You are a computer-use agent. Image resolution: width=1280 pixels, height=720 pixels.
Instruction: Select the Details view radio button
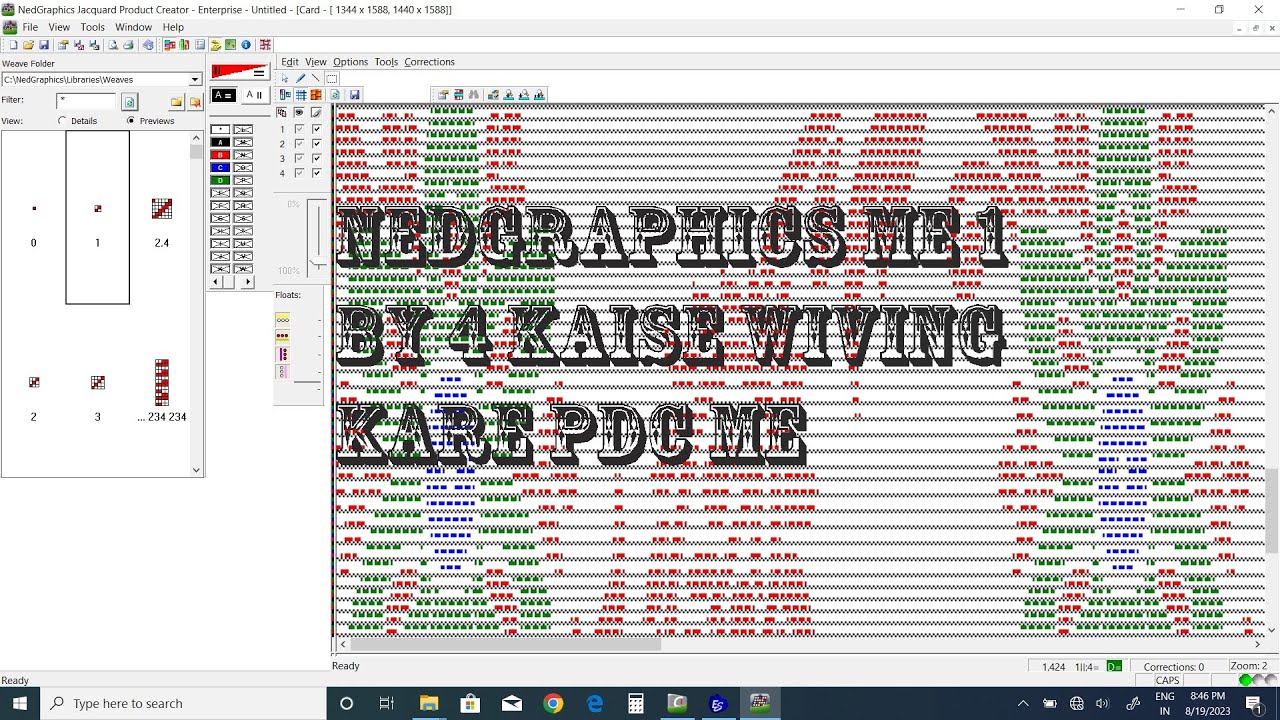click(x=62, y=121)
